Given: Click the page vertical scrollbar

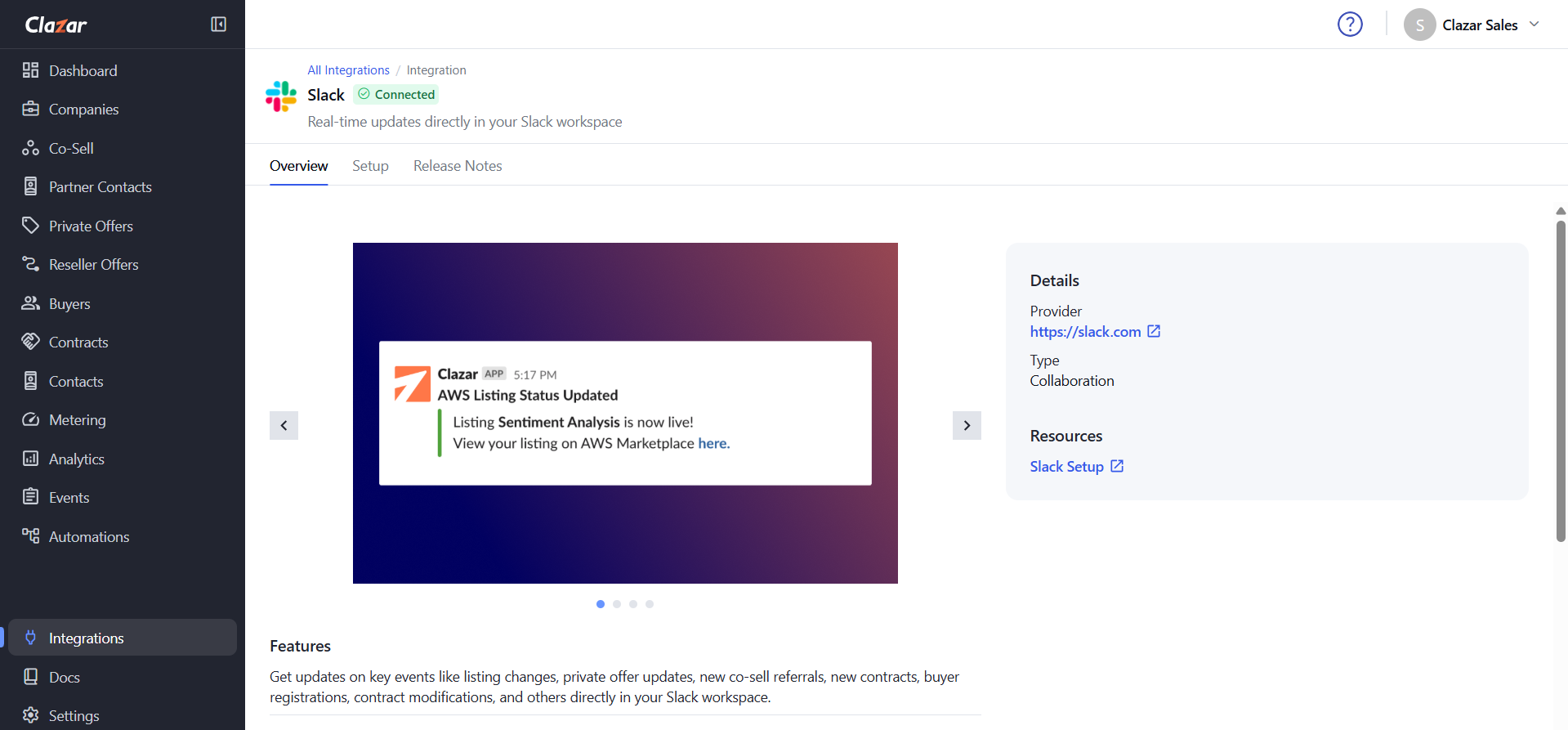Looking at the screenshot, I should point(1561,381).
